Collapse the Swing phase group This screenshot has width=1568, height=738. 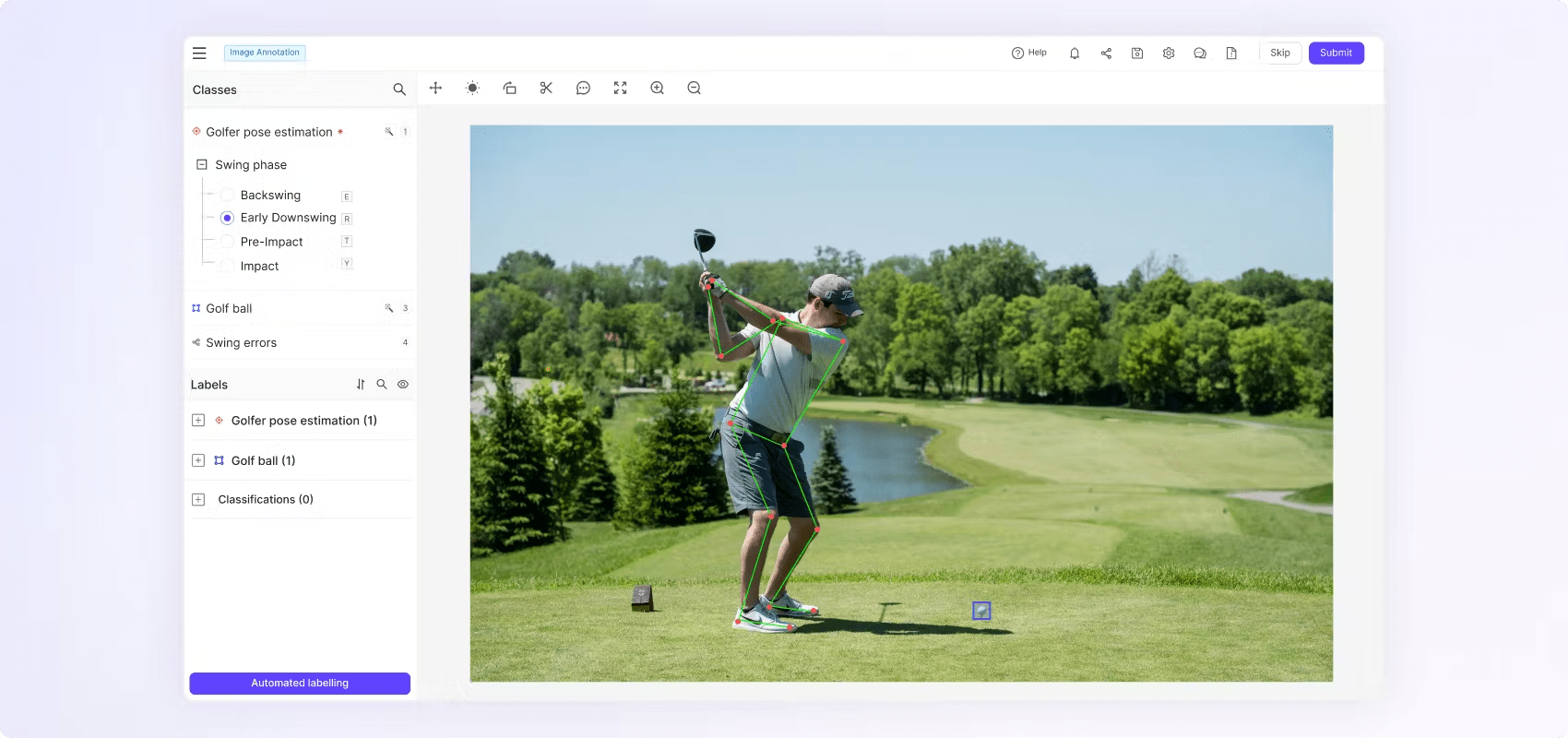(202, 164)
